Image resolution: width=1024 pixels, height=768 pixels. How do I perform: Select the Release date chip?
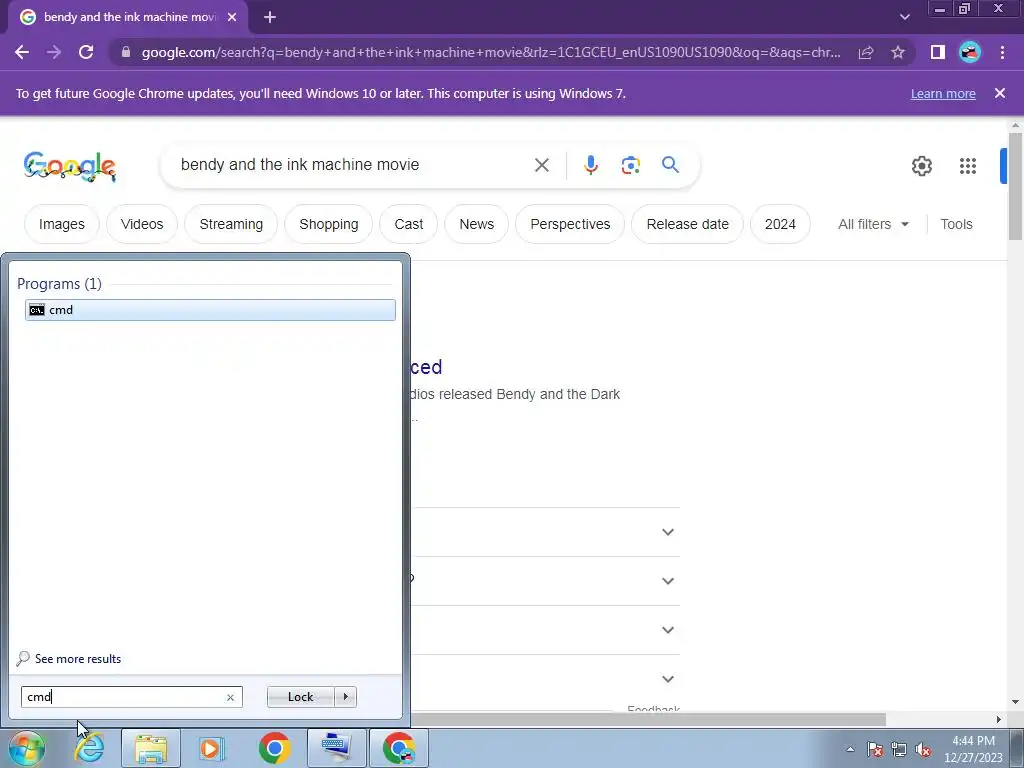688,224
